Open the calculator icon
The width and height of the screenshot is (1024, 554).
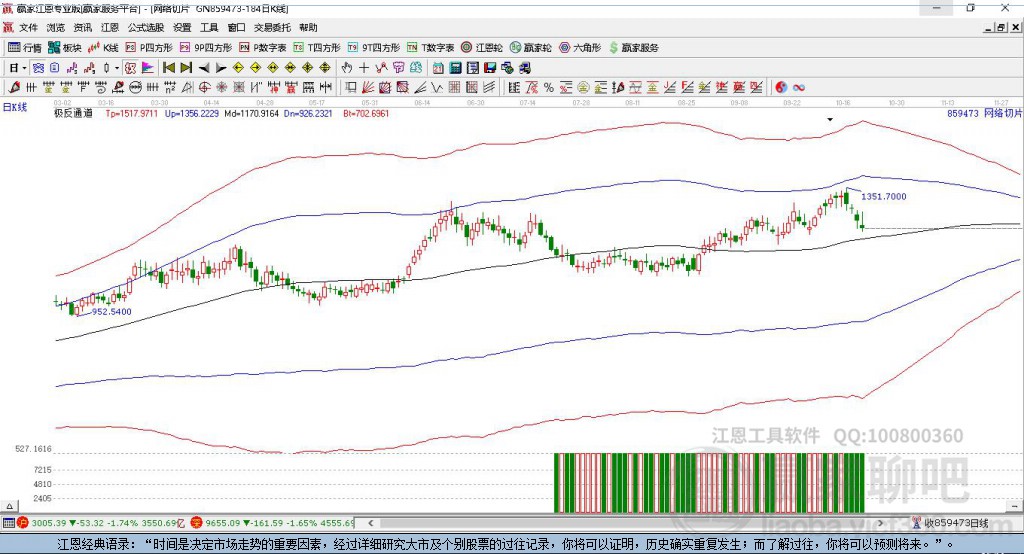456,68
